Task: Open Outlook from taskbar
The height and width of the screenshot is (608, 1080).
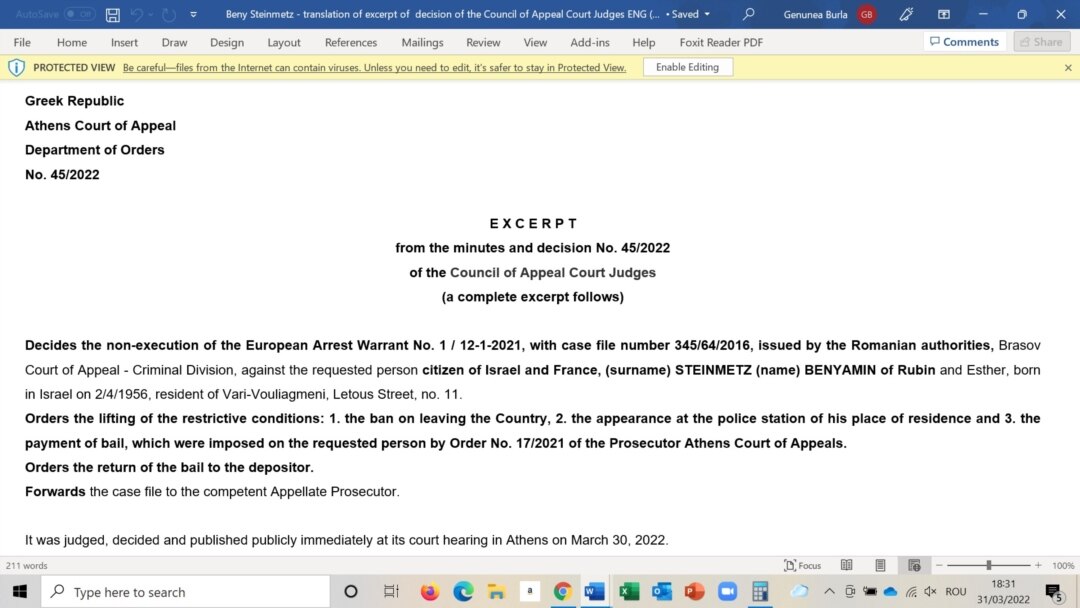Action: pyautogui.click(x=661, y=591)
